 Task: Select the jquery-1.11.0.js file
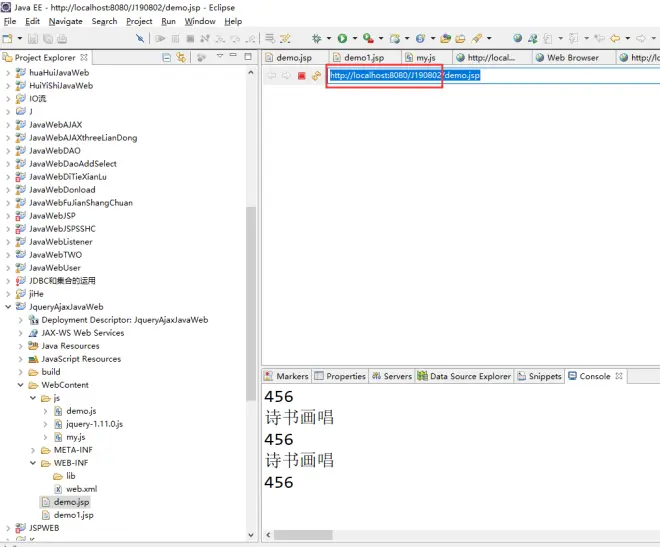tap(94, 424)
